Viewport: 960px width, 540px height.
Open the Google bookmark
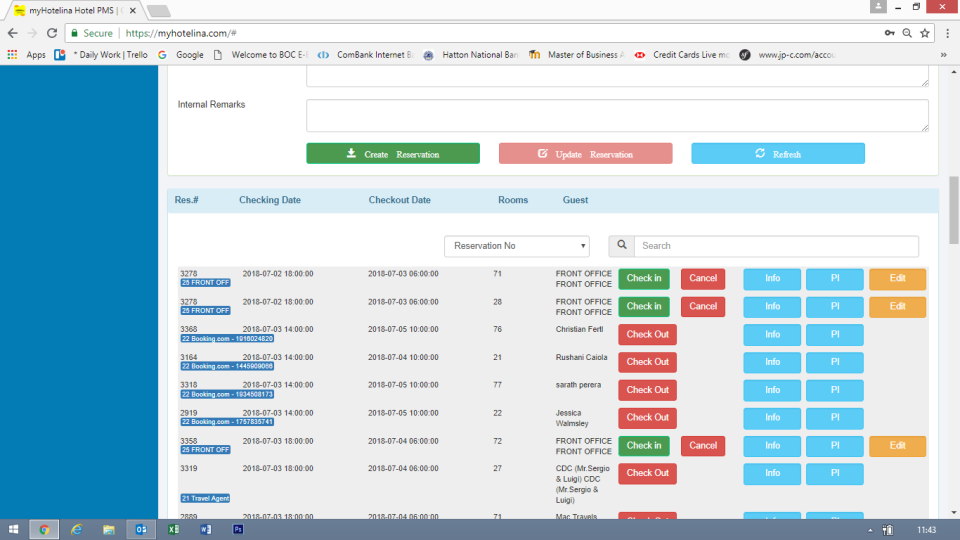(181, 54)
